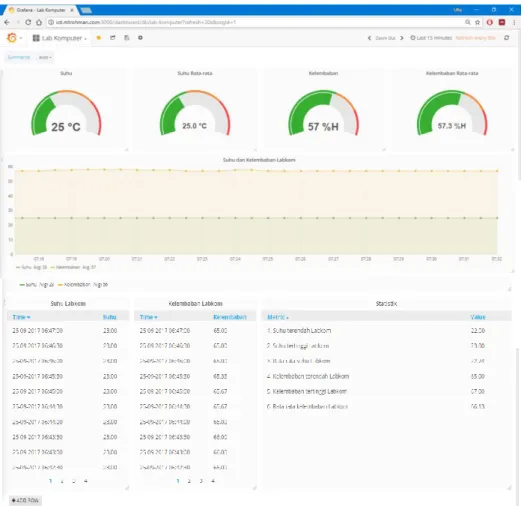Sort Suhu Labkom table by Time
This screenshot has width=524, height=506.
click(21, 317)
